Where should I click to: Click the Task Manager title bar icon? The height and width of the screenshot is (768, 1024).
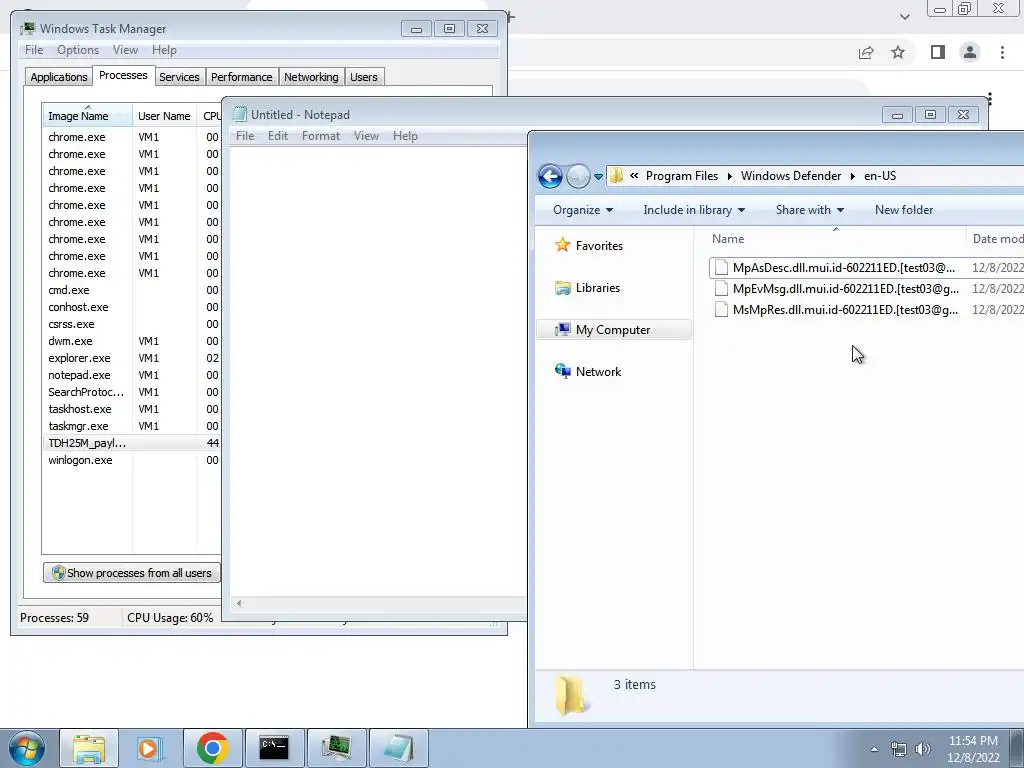[x=27, y=29]
